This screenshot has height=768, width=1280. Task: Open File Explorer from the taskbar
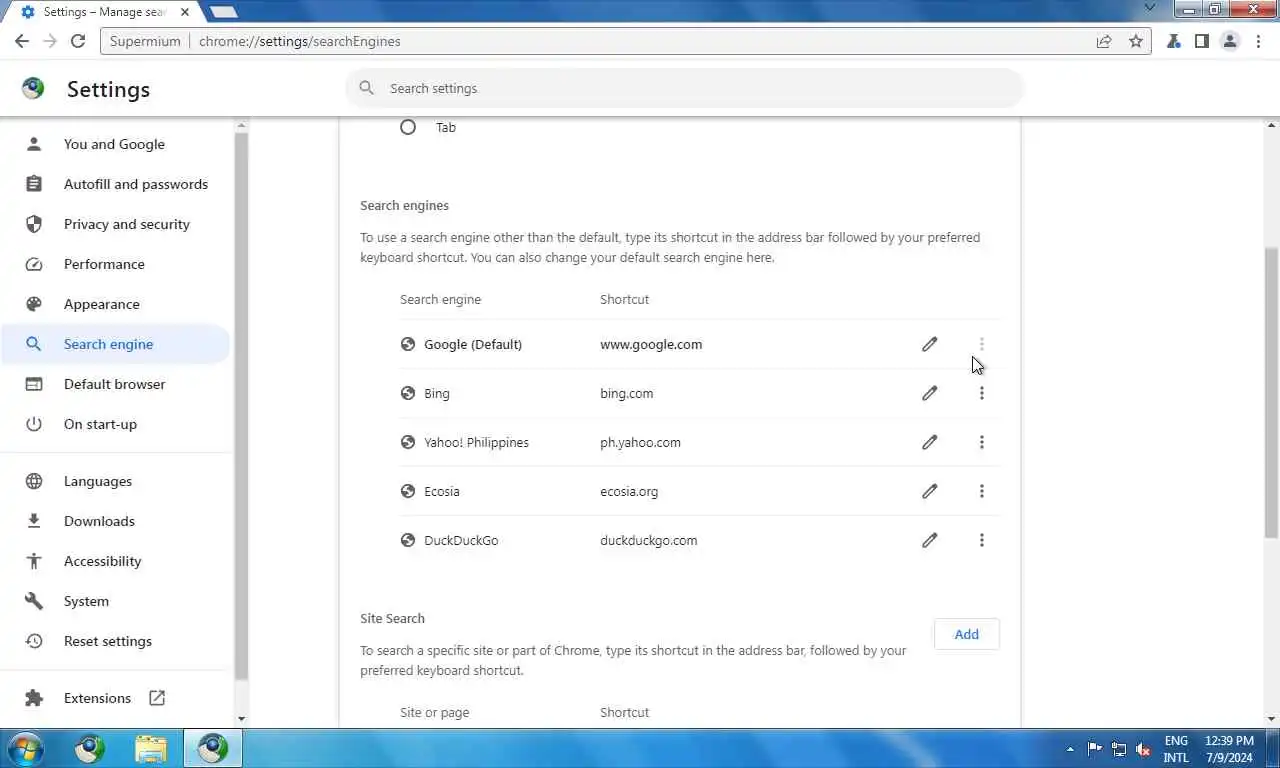coord(151,749)
